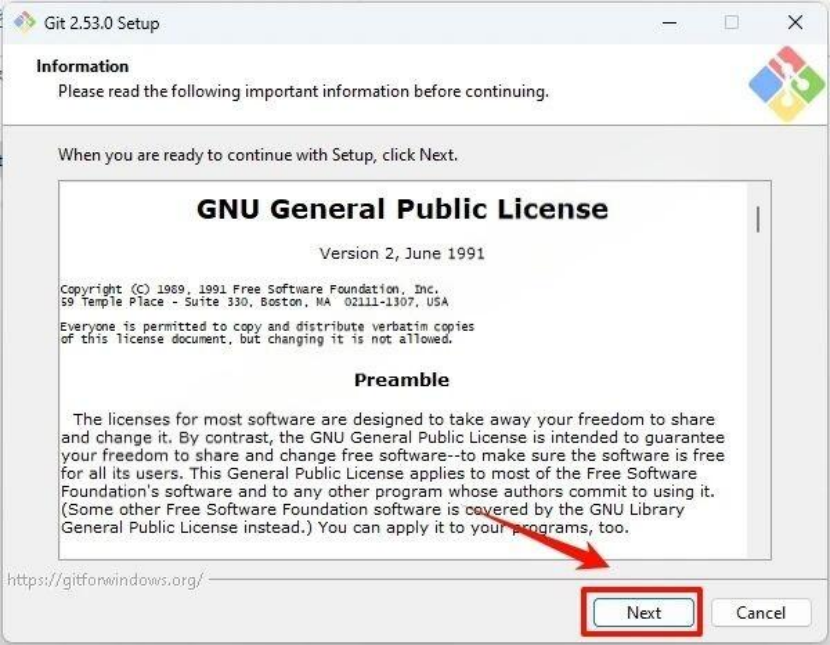Close the Git Setup window
The height and width of the screenshot is (645, 830).
795,22
